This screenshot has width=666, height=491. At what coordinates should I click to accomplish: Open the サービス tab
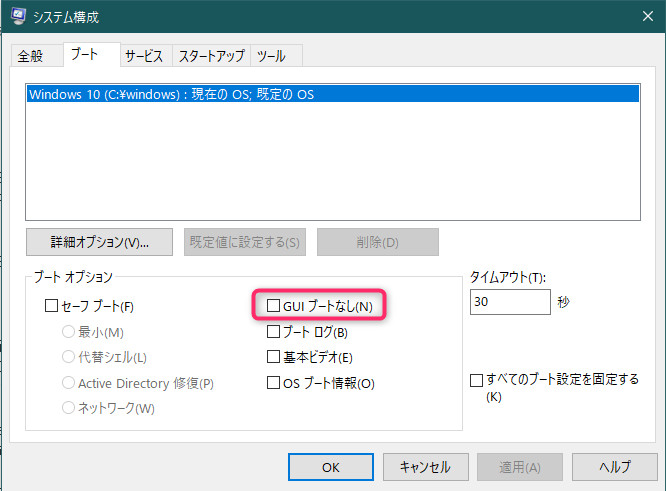coord(144,56)
